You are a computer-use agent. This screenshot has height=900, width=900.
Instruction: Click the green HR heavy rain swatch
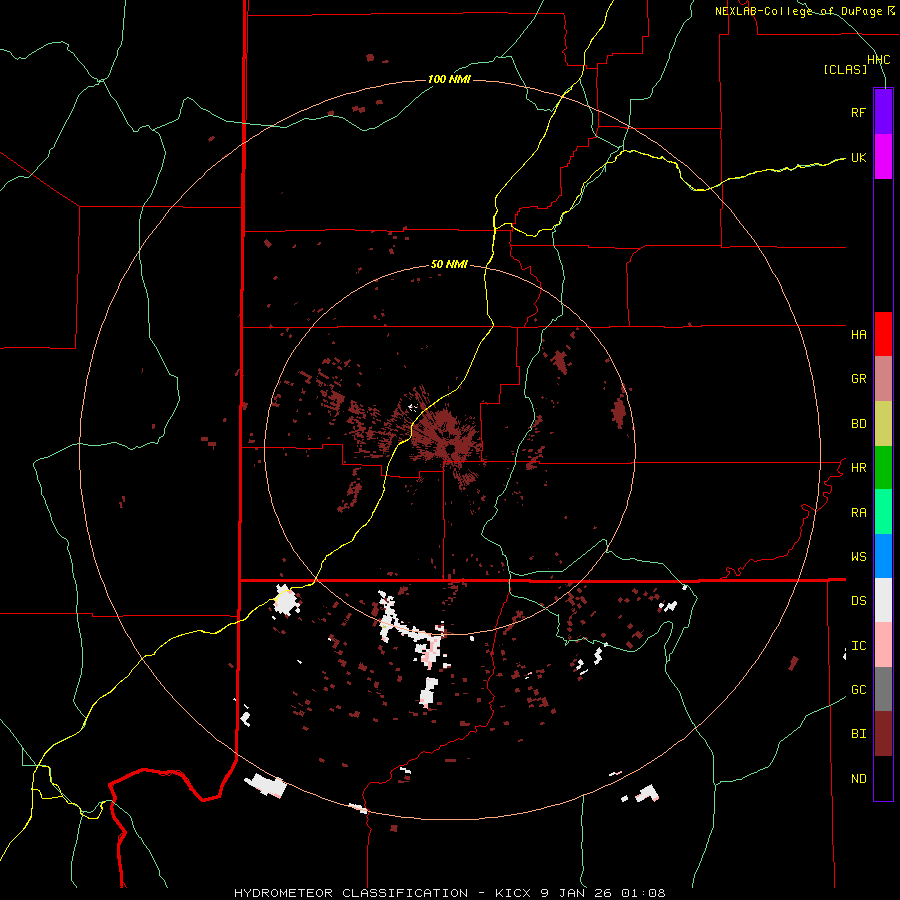(x=883, y=468)
